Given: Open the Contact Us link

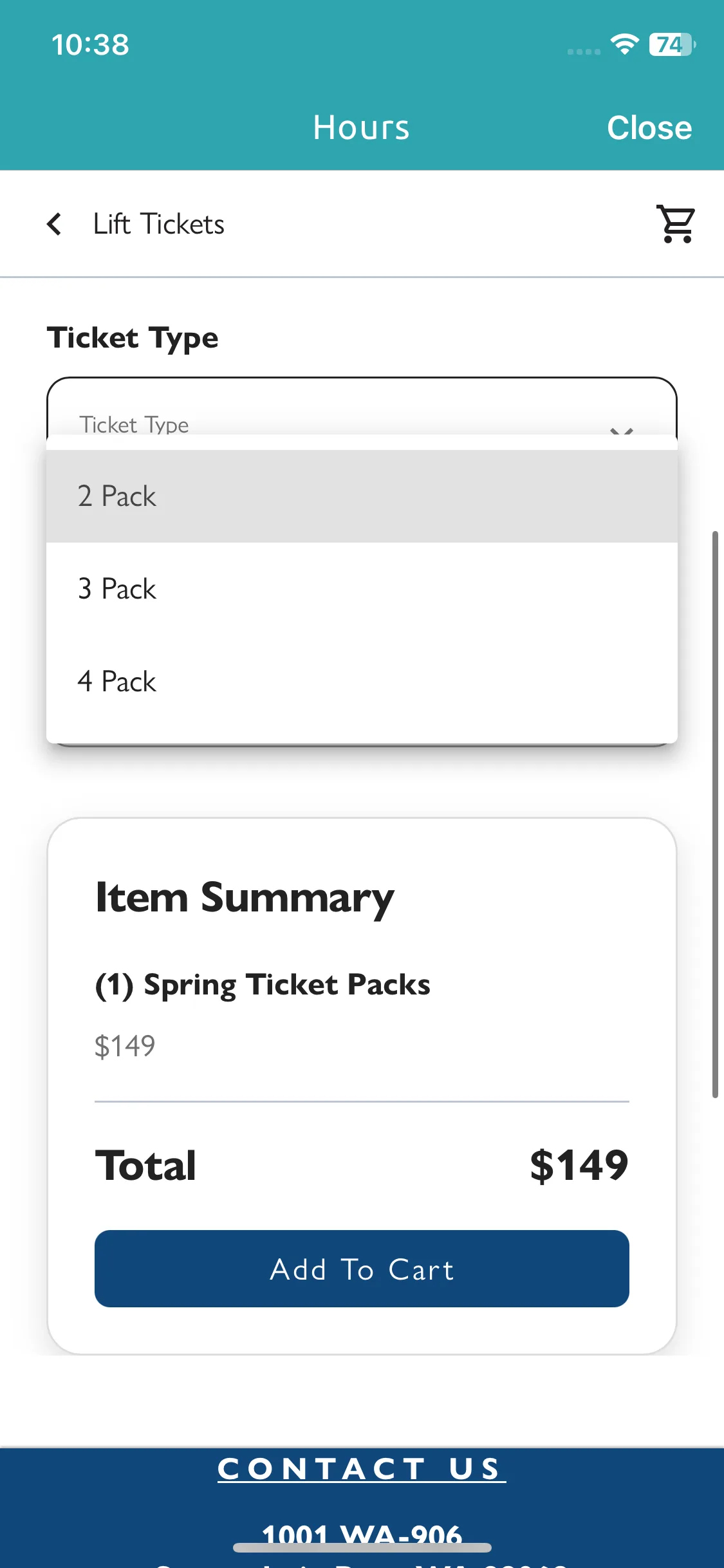Looking at the screenshot, I should [362, 1469].
